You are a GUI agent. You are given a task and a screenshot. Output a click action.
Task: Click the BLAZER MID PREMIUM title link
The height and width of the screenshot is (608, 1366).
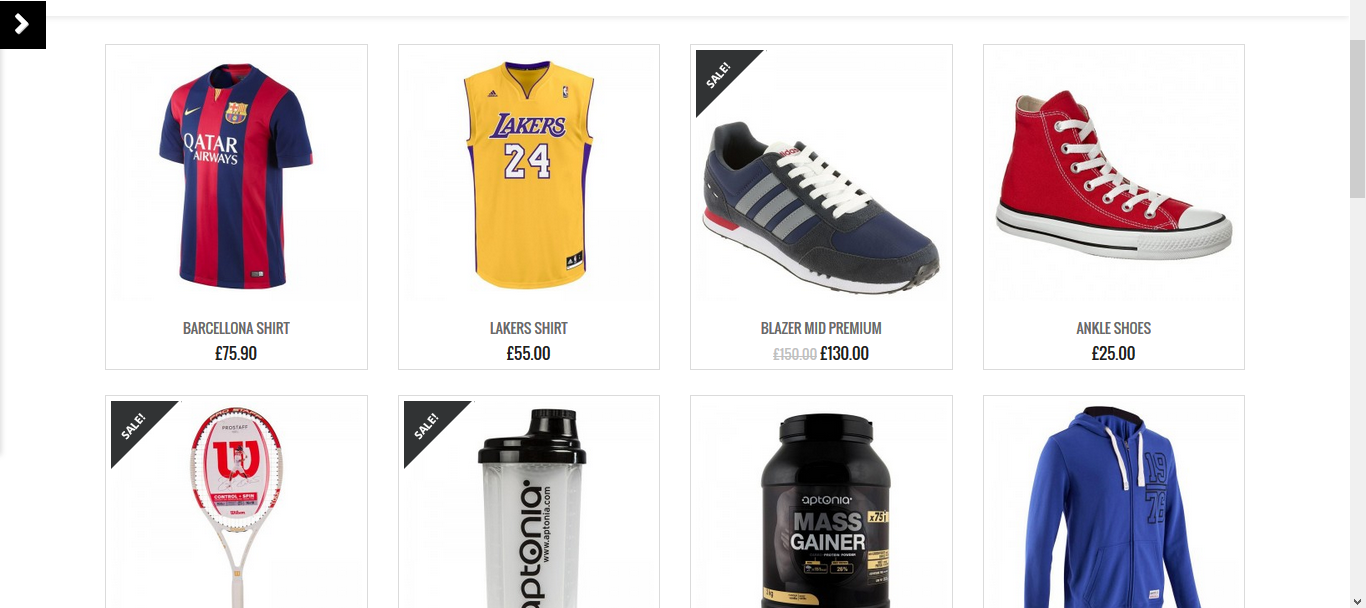(821, 328)
